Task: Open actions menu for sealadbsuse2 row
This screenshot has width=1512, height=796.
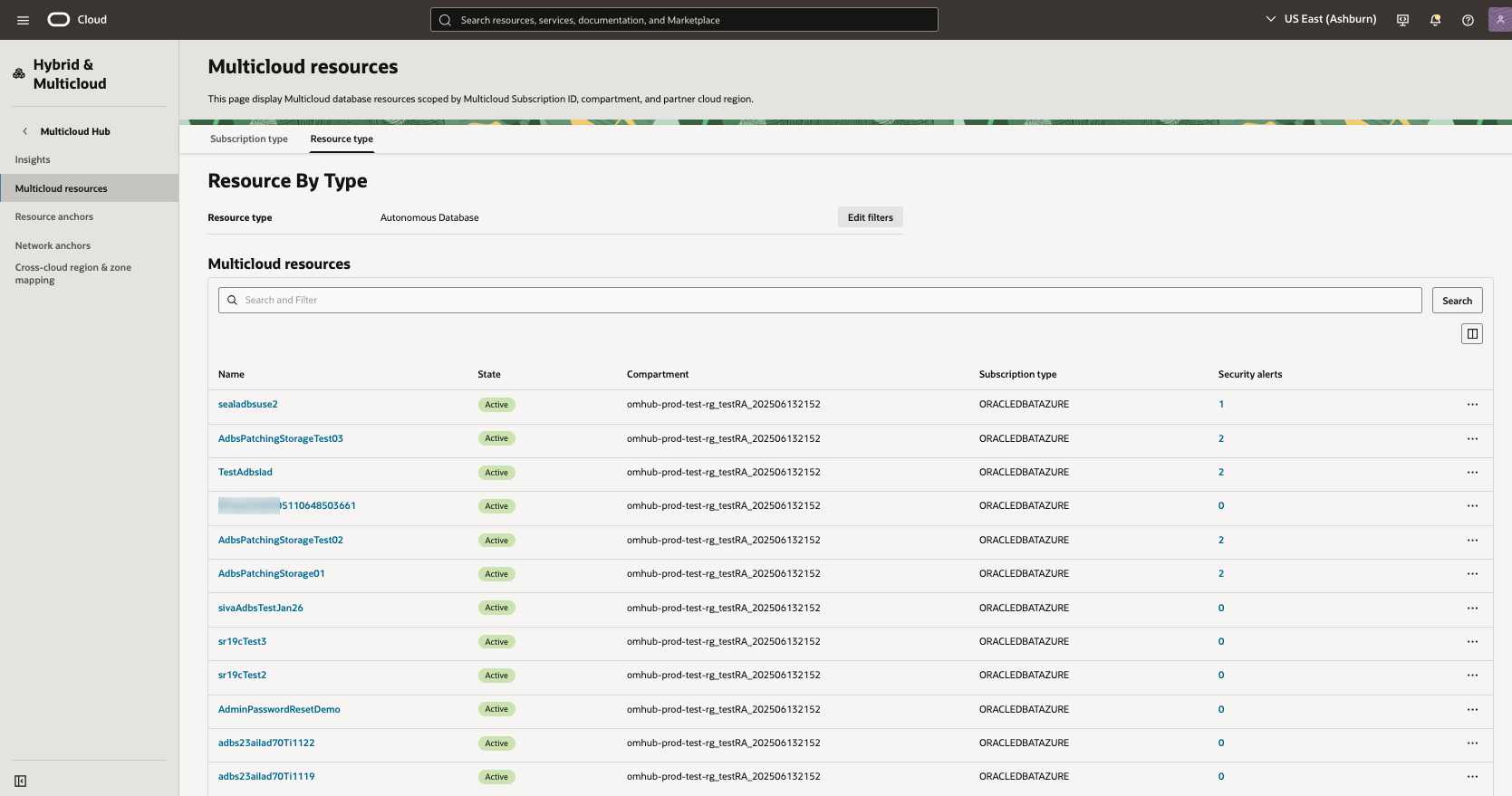Action: pyautogui.click(x=1472, y=405)
